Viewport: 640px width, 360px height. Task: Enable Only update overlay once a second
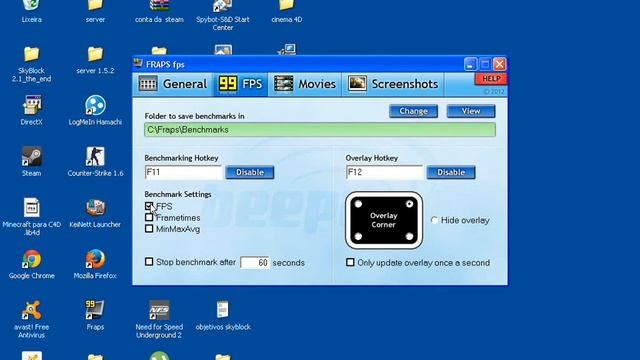(x=350, y=262)
